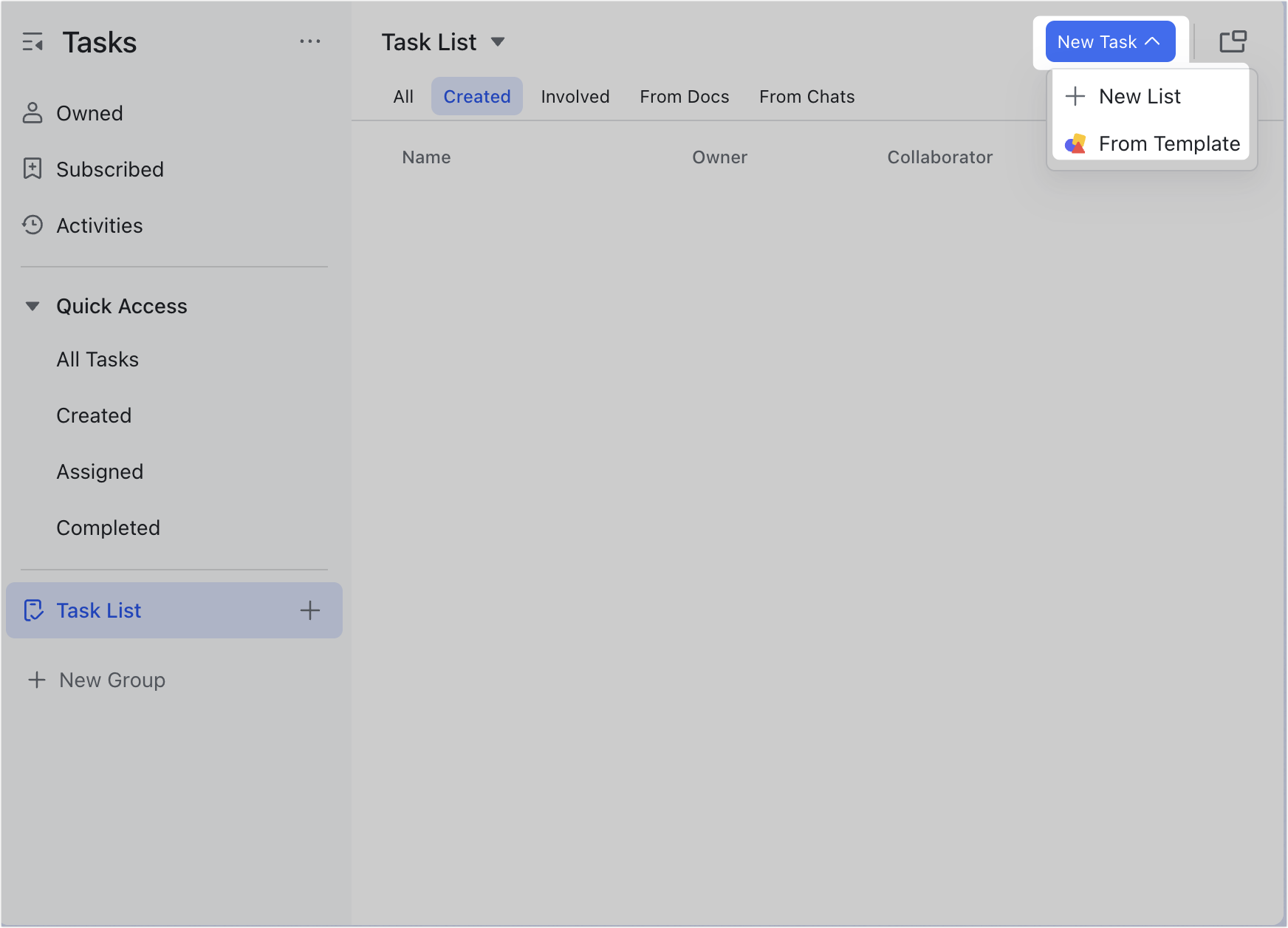
Task: Open the Task List title dropdown
Action: click(499, 42)
